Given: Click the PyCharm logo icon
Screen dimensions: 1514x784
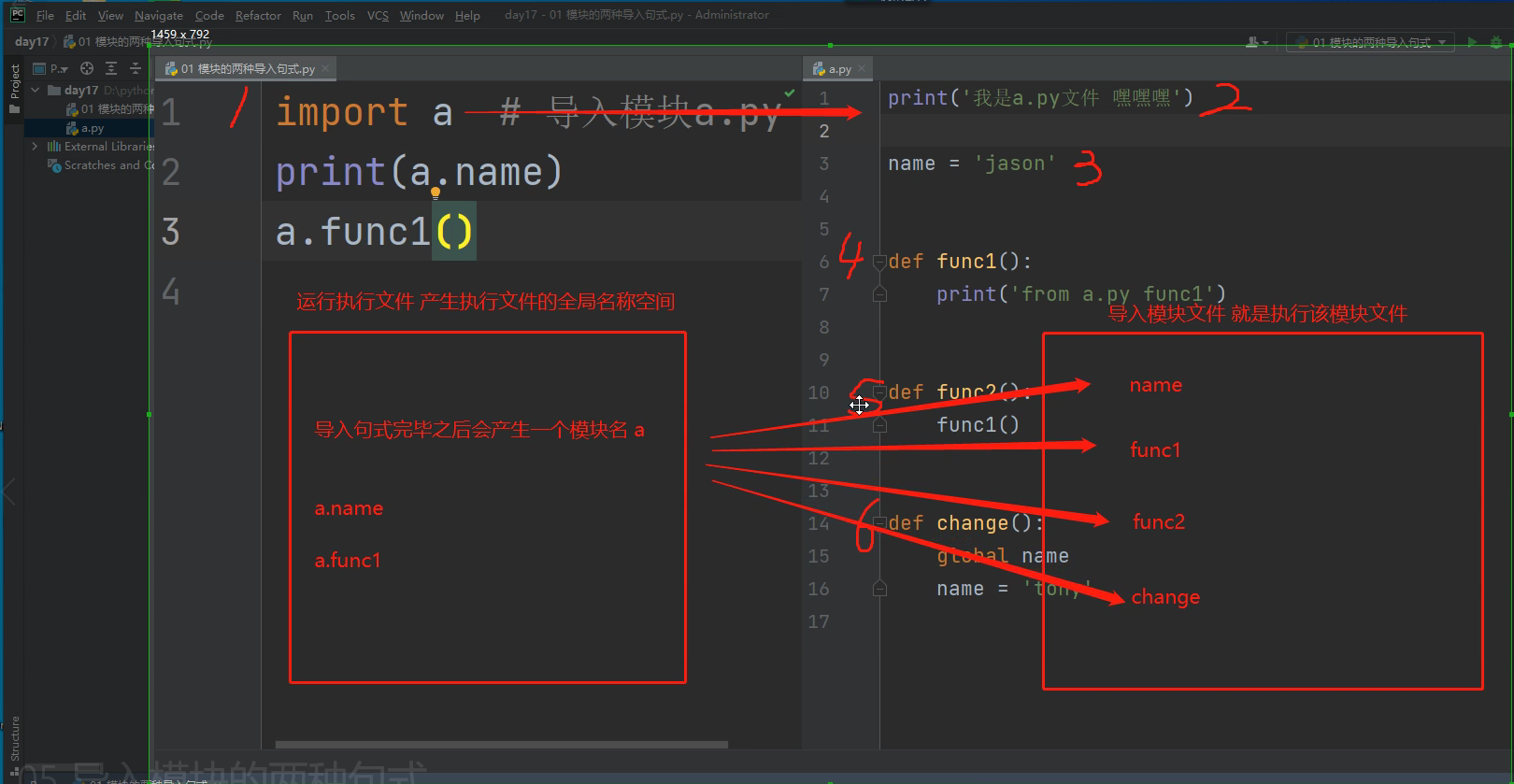Looking at the screenshot, I should point(17,14).
